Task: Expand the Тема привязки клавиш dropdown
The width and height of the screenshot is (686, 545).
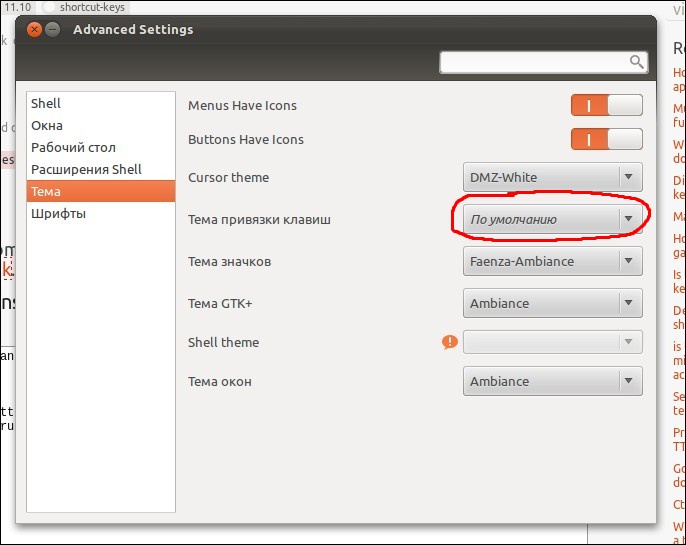Action: point(552,219)
